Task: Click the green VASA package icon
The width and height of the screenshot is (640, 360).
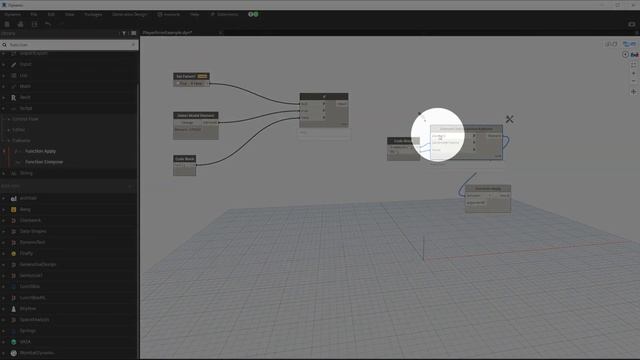Action: pos(13,342)
